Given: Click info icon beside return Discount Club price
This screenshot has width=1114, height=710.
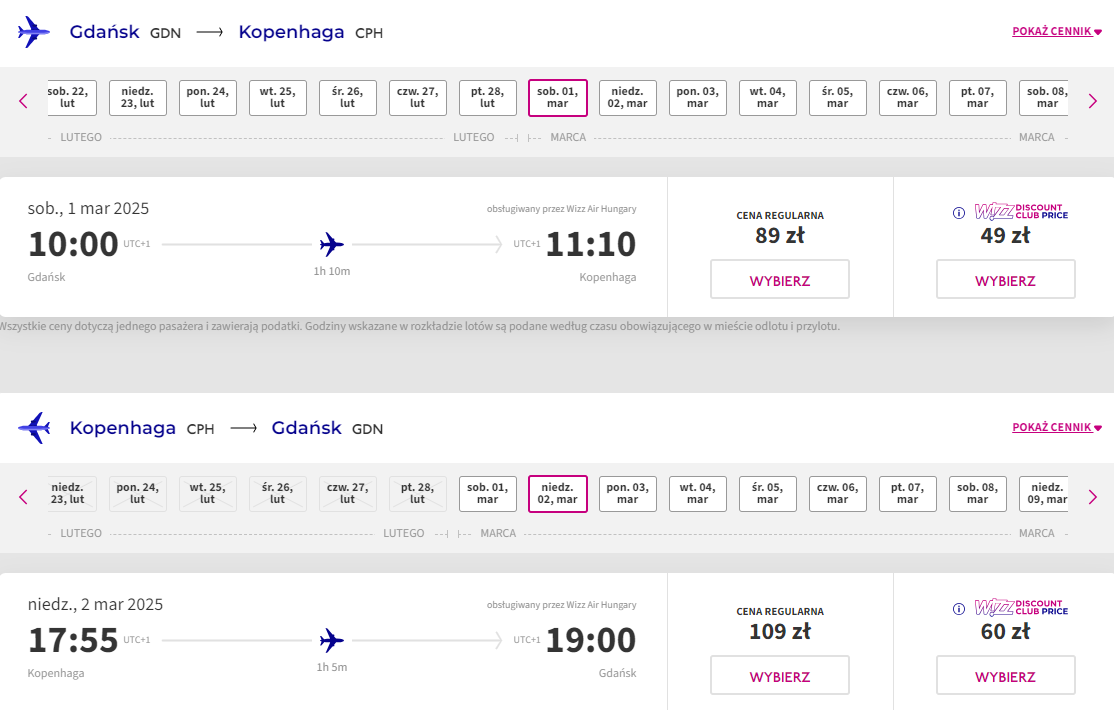Looking at the screenshot, I should (958, 608).
